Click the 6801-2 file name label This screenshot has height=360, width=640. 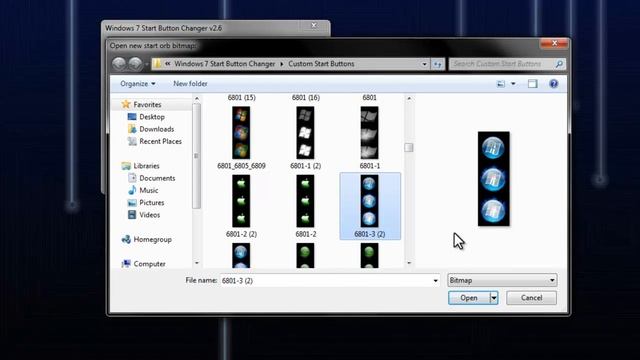[x=306, y=234]
